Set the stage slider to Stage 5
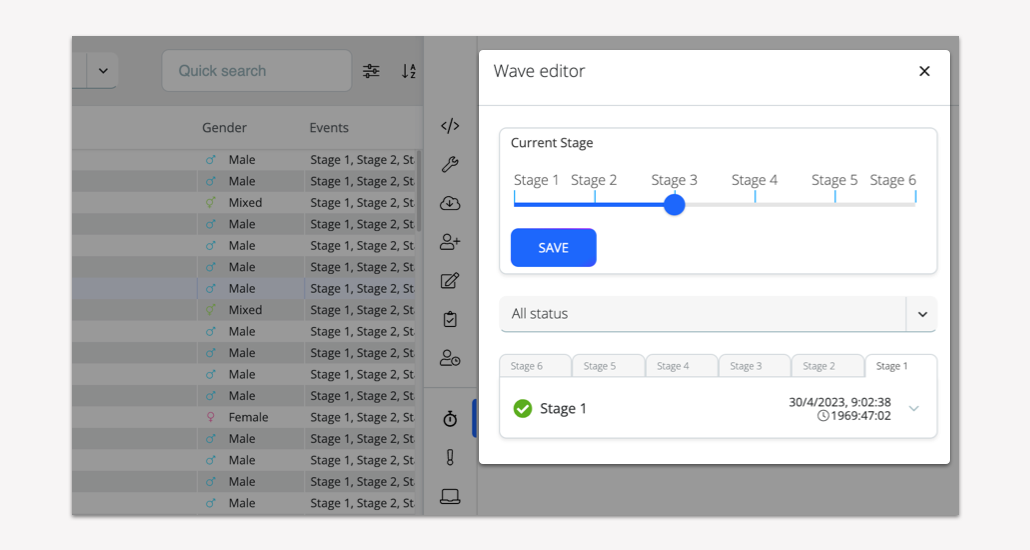This screenshot has width=1030, height=550. 835,204
